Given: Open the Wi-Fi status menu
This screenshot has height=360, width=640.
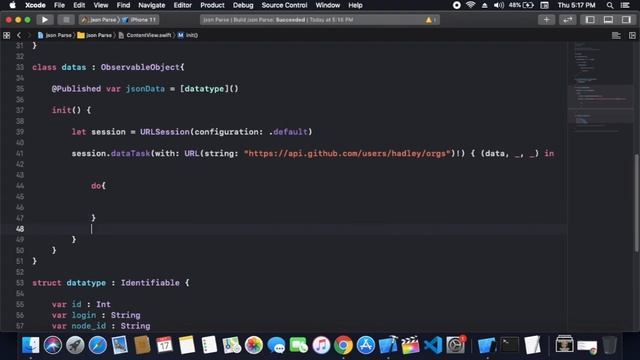Looking at the screenshot, I should (x=471, y=5).
